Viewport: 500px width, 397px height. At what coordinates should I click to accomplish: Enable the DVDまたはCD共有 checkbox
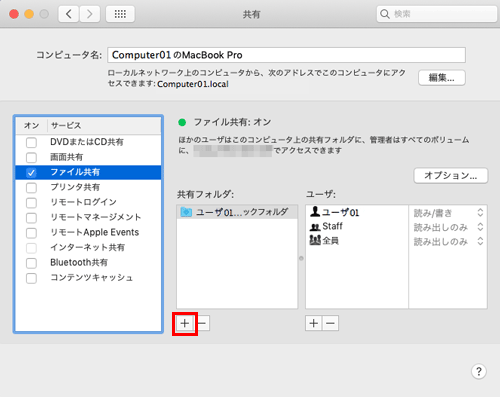(x=31, y=142)
